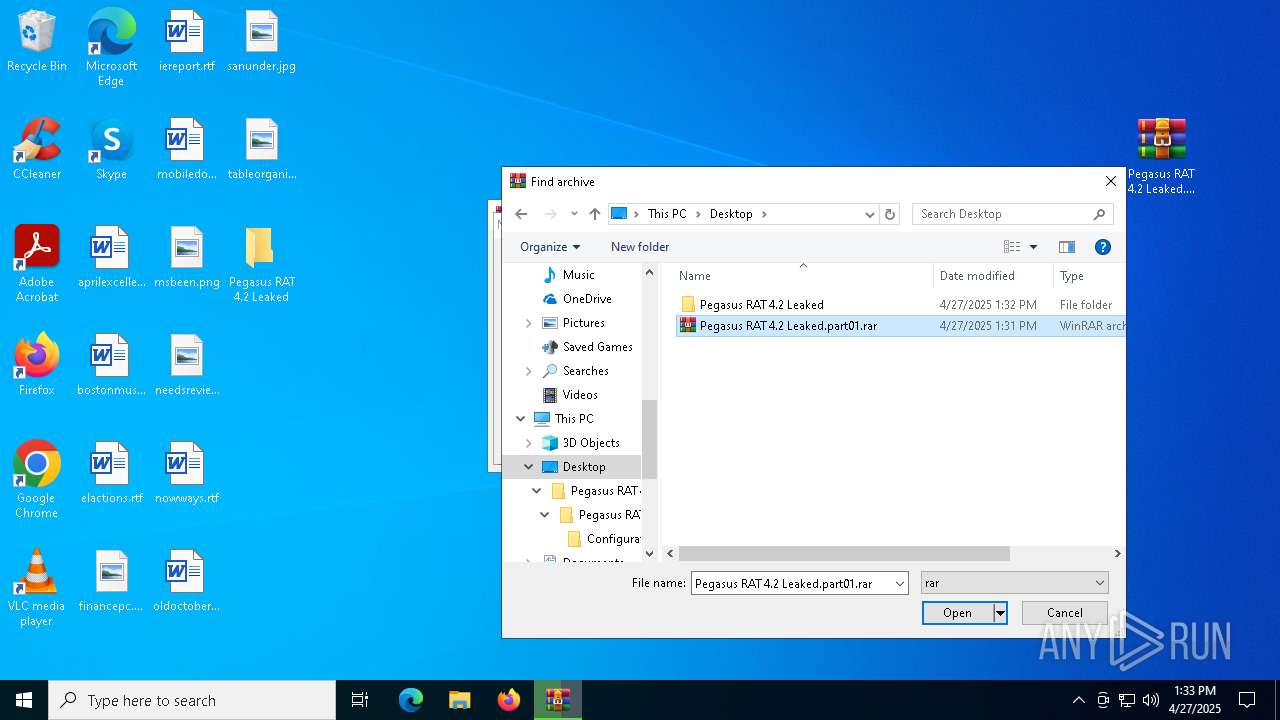Select Videos in navigation pane
This screenshot has height=720, width=1280.
[x=580, y=395]
